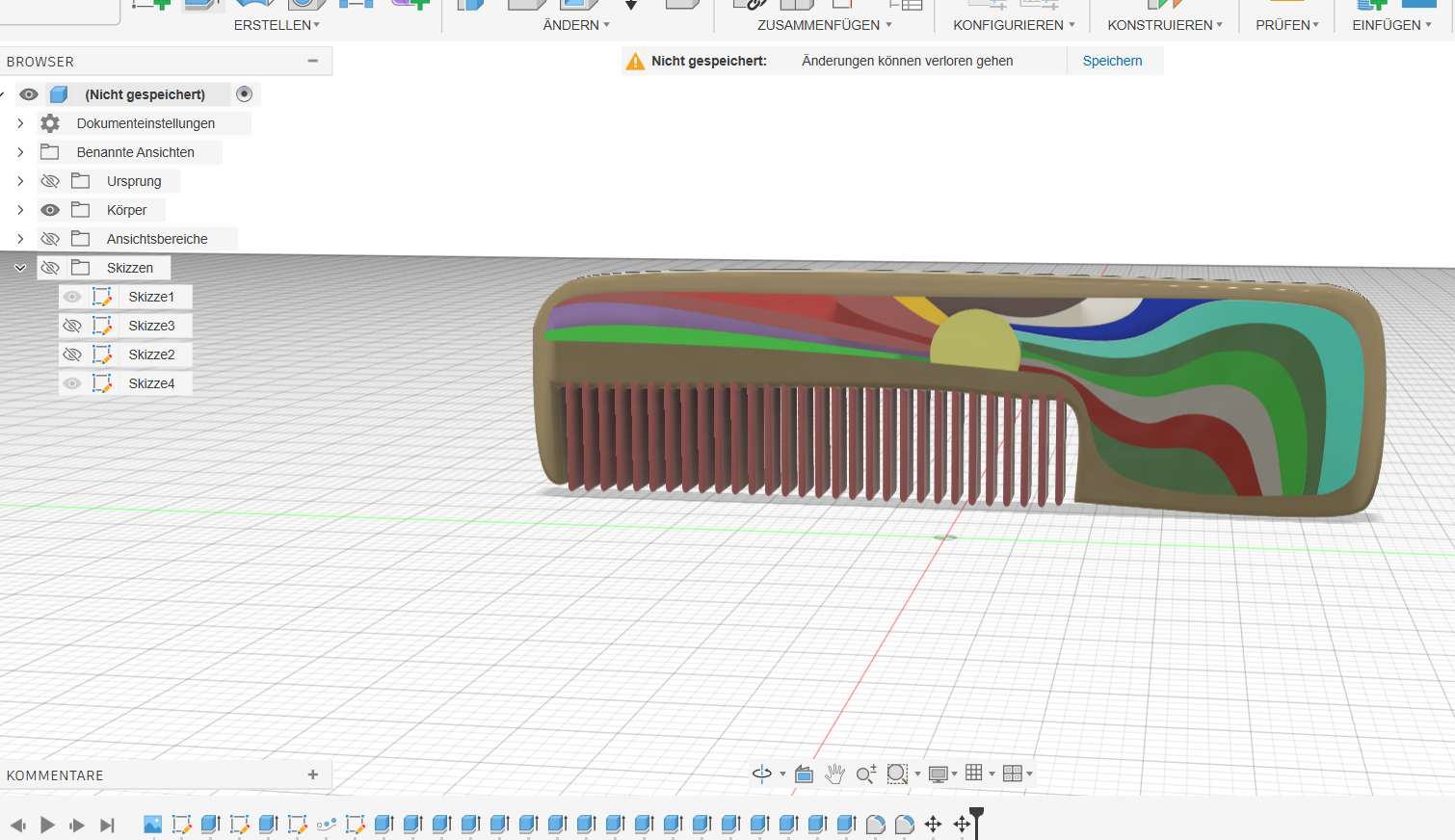Play the timeline
Viewport: 1455px width, 840px height.
(47, 825)
